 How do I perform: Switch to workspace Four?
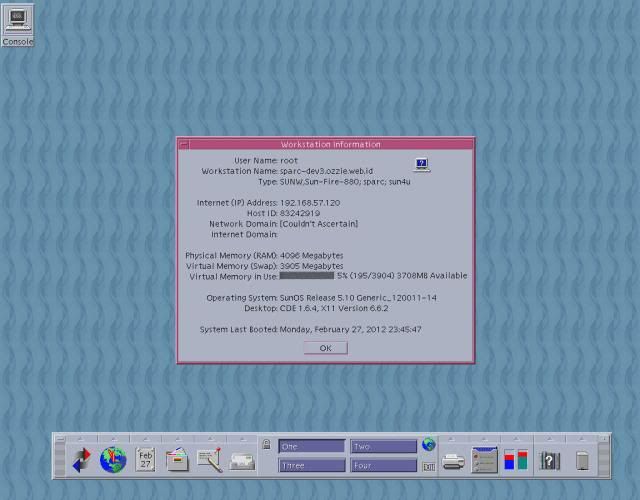pos(384,465)
